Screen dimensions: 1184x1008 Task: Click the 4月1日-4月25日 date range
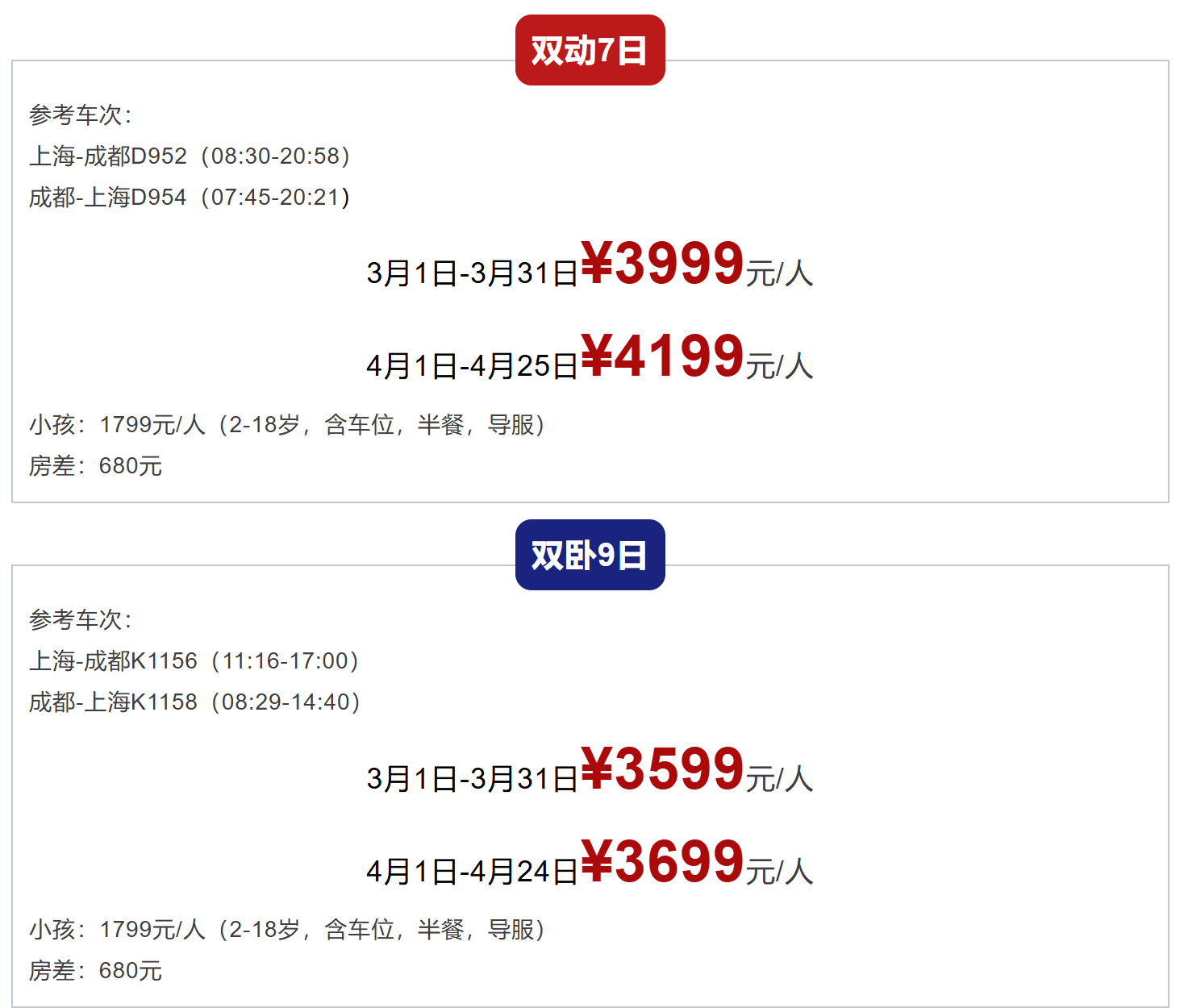click(472, 366)
